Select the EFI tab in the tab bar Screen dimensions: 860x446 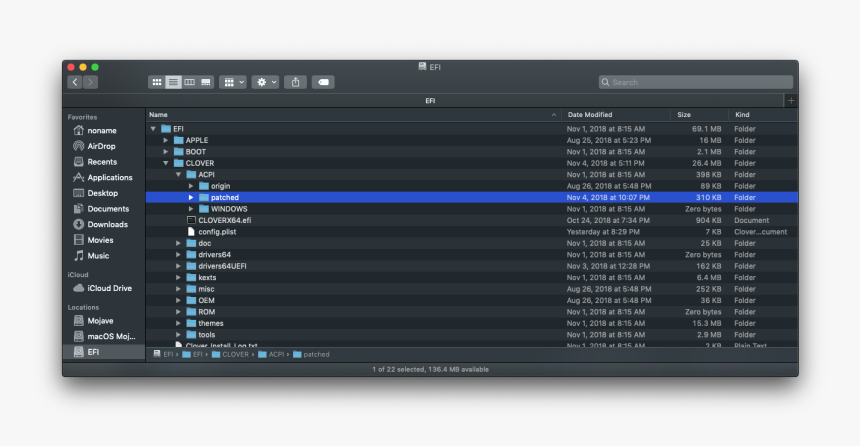tap(430, 101)
